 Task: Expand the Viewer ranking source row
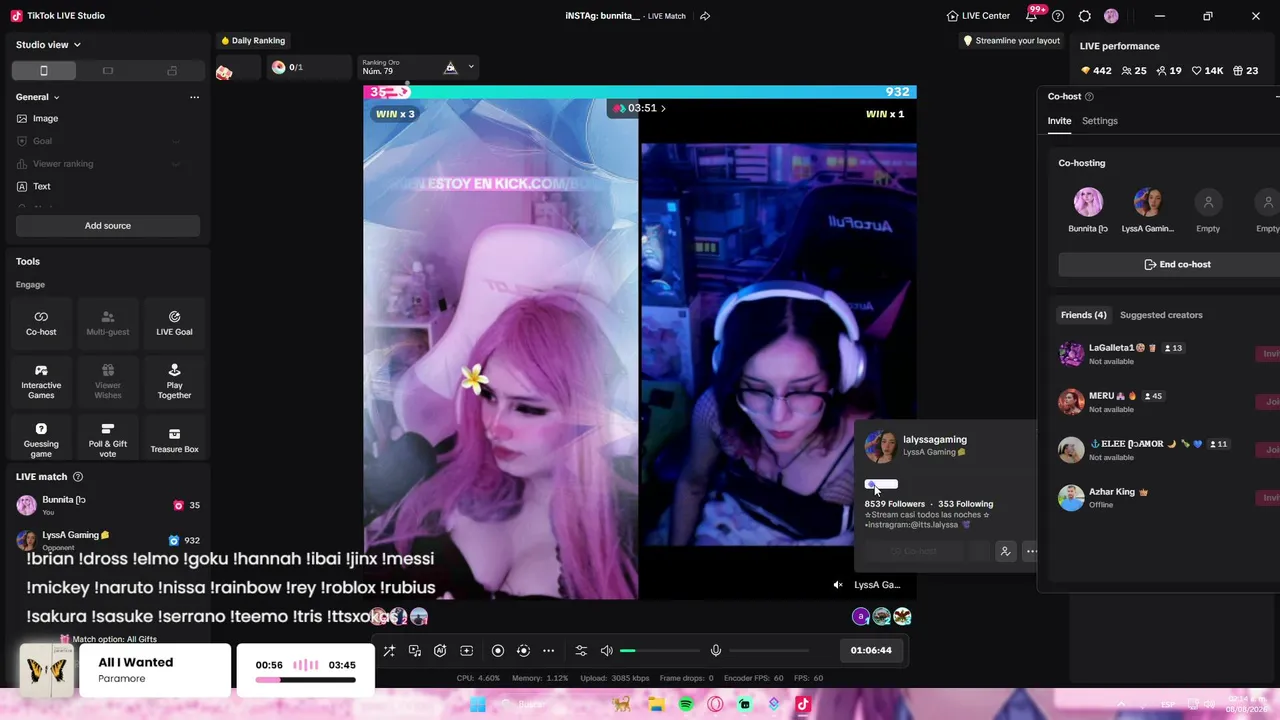[176, 164]
